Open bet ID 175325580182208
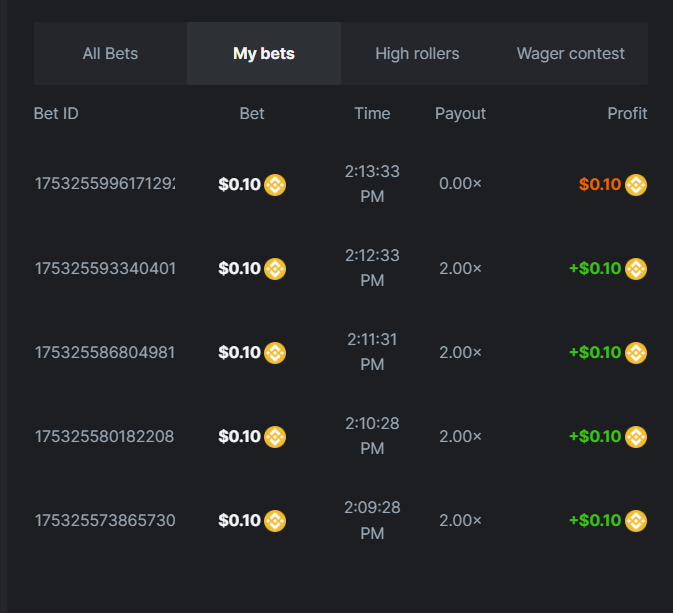 pyautogui.click(x=105, y=437)
